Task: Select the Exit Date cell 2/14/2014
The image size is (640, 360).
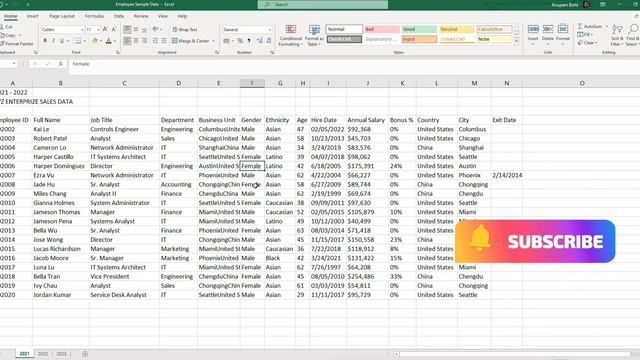Action: pos(507,175)
